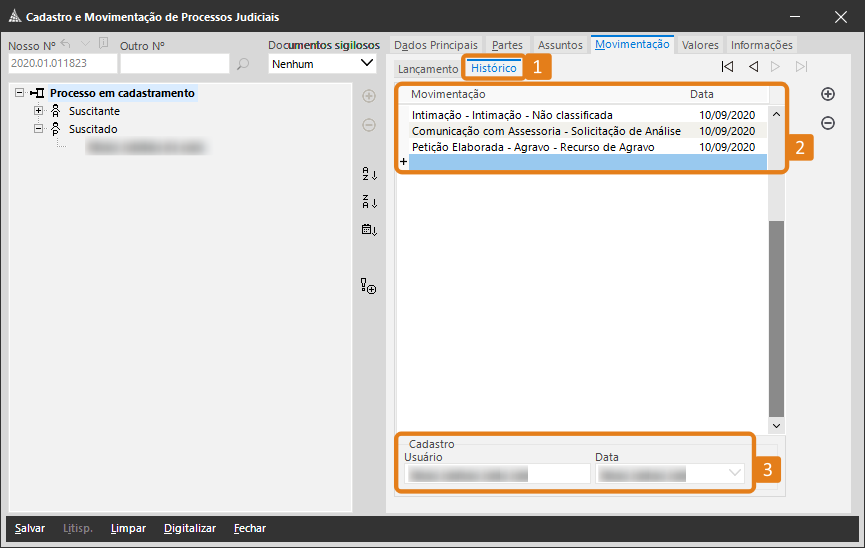The height and width of the screenshot is (548, 865).
Task: Go to the previous record arrow
Action: pos(753,67)
